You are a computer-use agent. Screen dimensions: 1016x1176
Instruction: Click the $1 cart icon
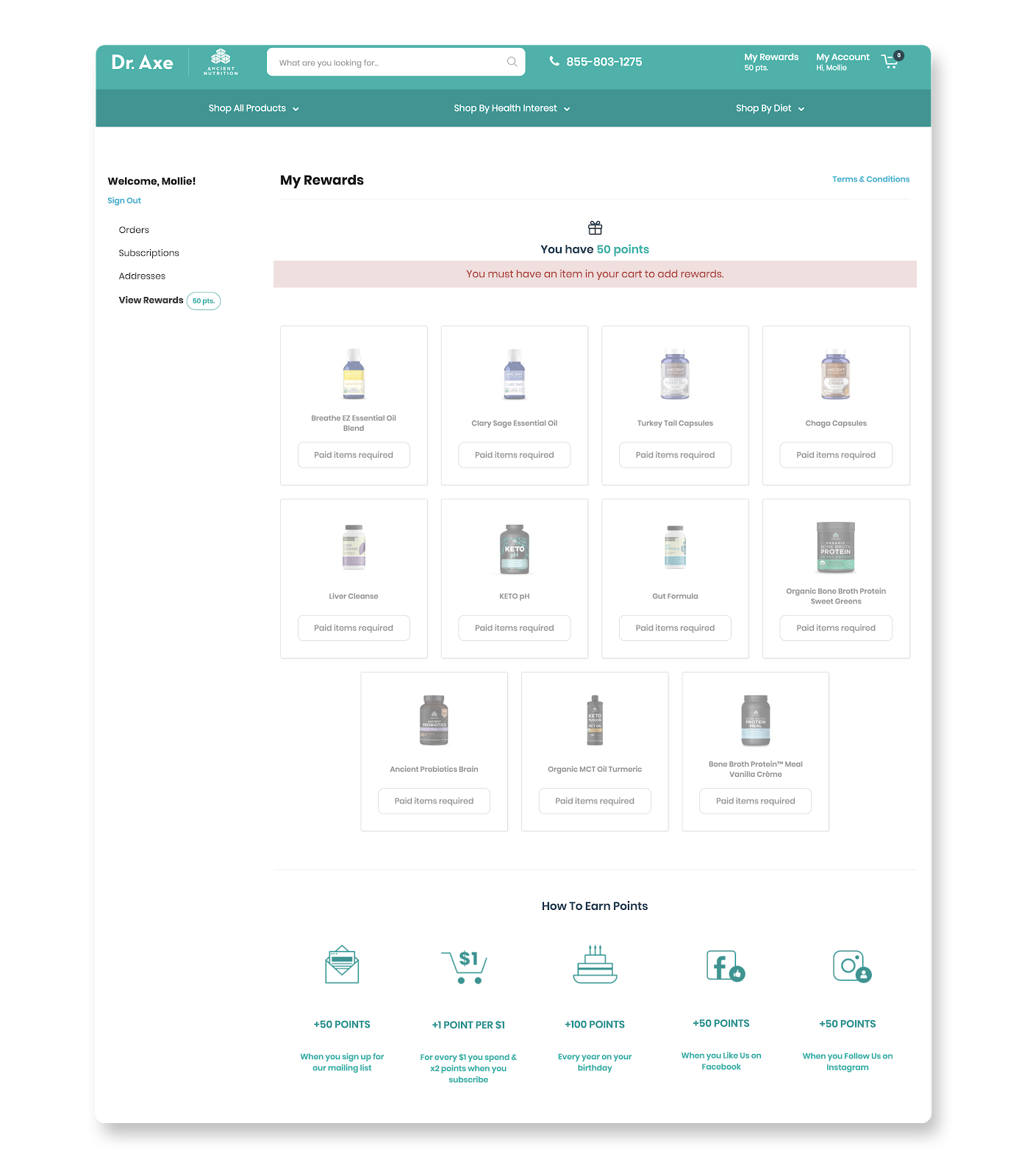465,967
